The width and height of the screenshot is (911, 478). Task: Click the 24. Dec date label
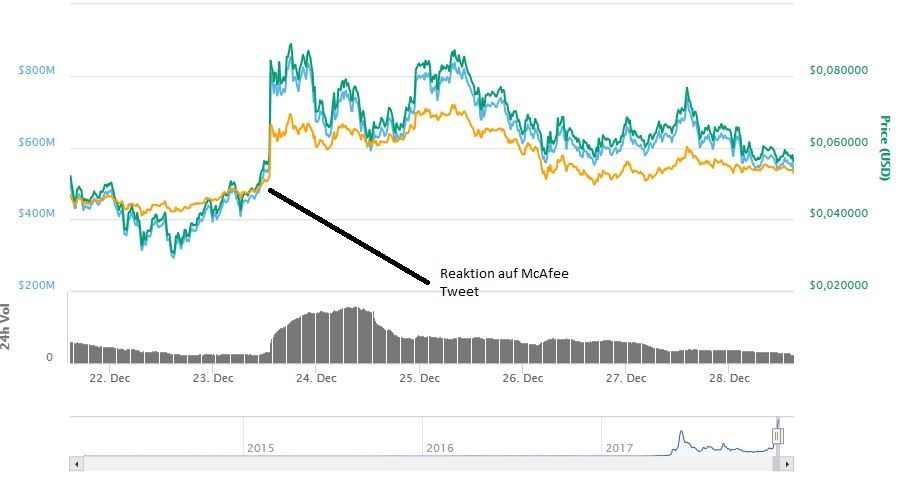click(x=316, y=379)
